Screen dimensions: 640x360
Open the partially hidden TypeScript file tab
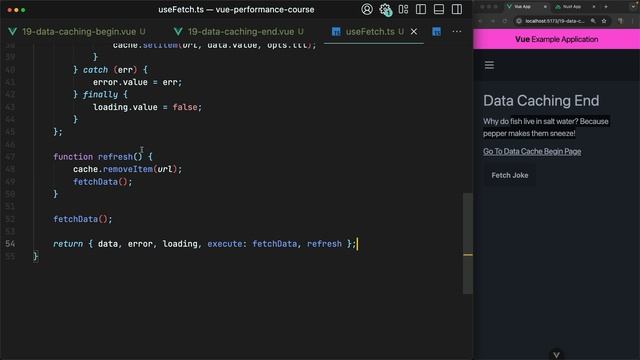tap(436, 31)
